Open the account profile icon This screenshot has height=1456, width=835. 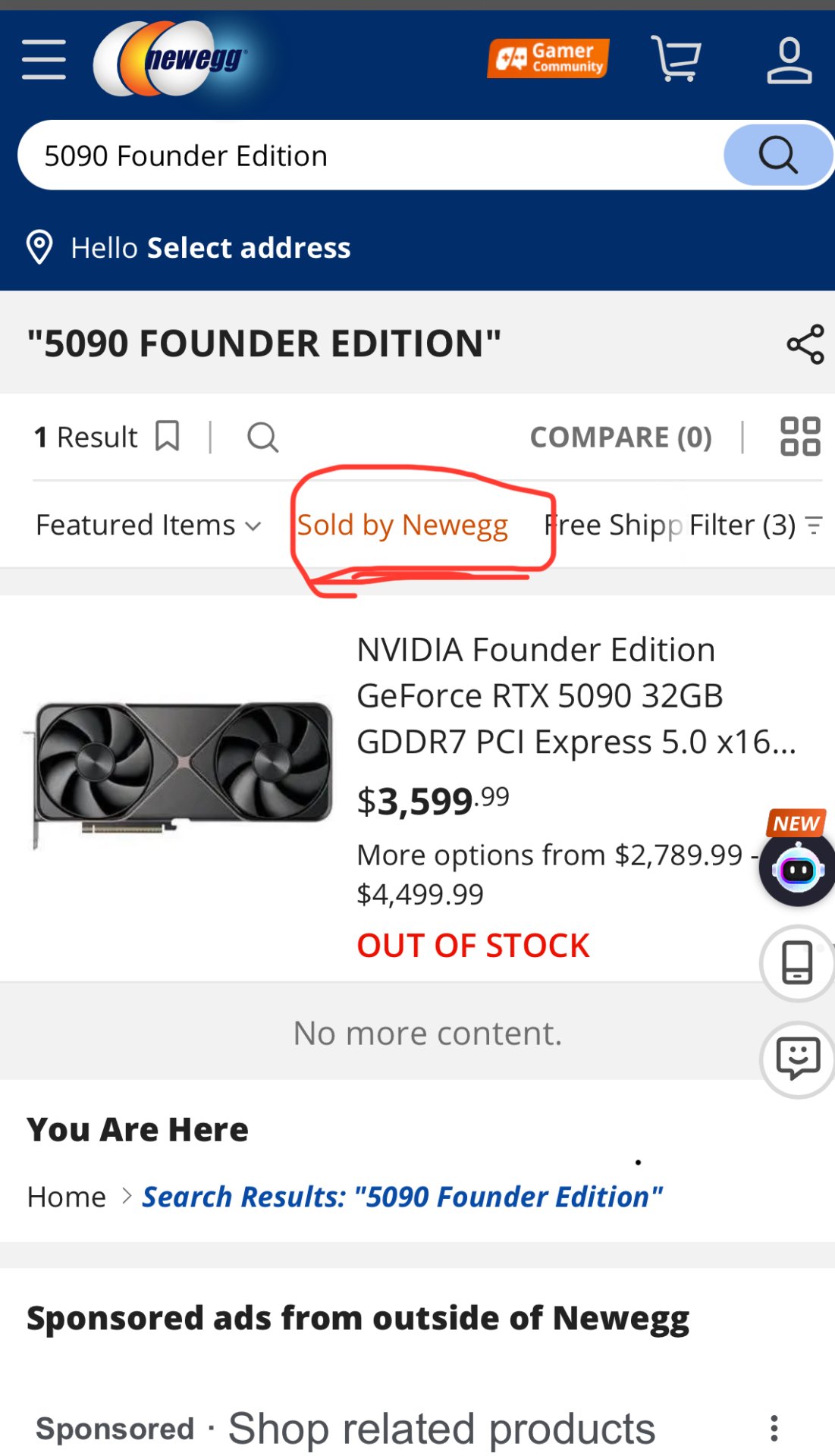[x=789, y=60]
